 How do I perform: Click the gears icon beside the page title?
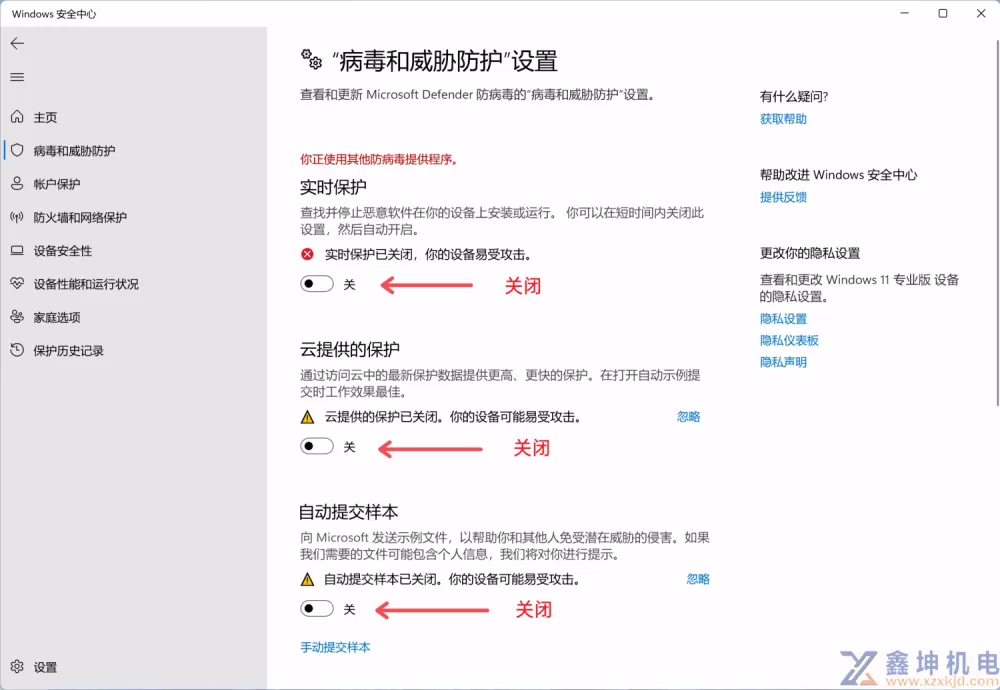[x=311, y=59]
